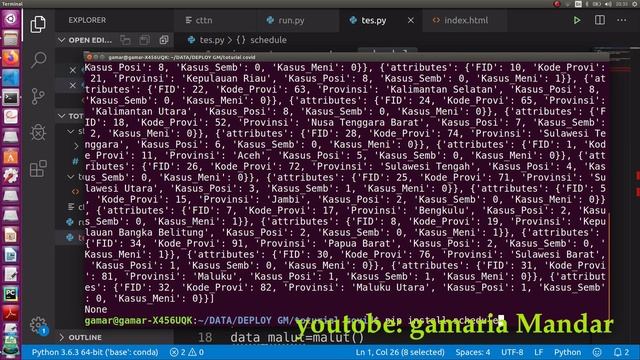Click Close All Editors icon
This screenshot has height=360, width=640.
click(x=164, y=40)
